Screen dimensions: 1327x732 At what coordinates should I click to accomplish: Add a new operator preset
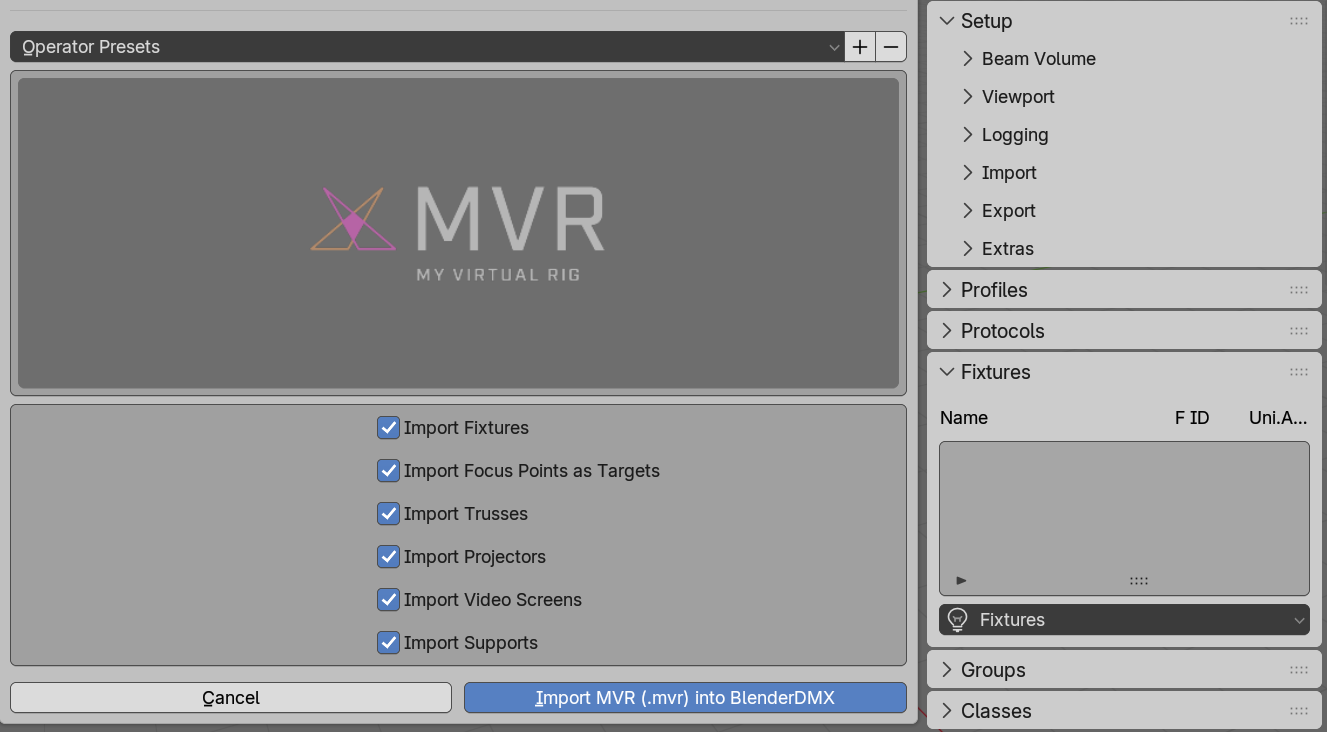[x=860, y=47]
